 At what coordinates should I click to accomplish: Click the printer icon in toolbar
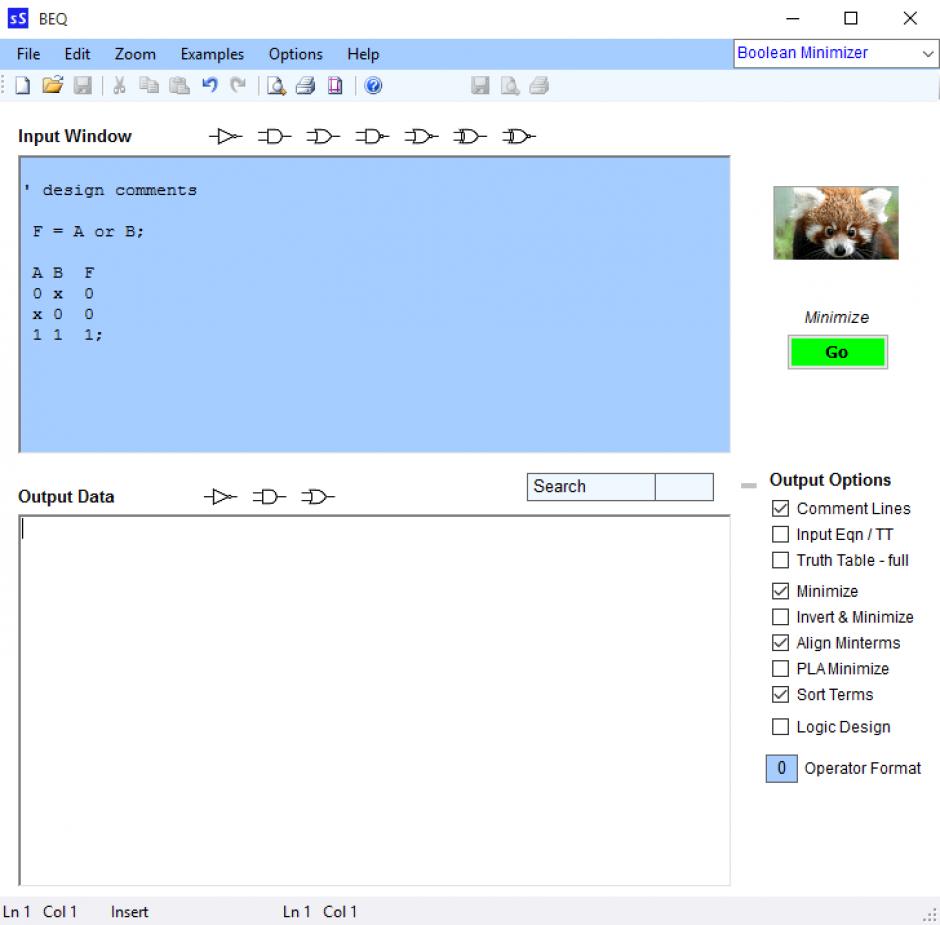click(305, 86)
